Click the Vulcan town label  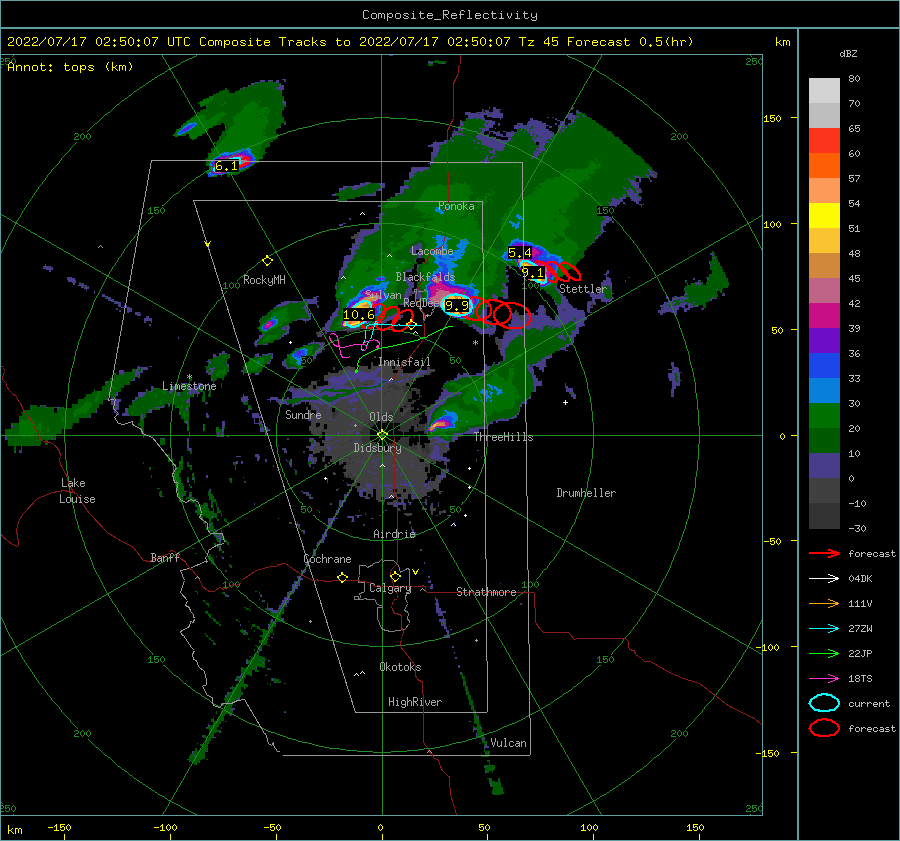508,742
